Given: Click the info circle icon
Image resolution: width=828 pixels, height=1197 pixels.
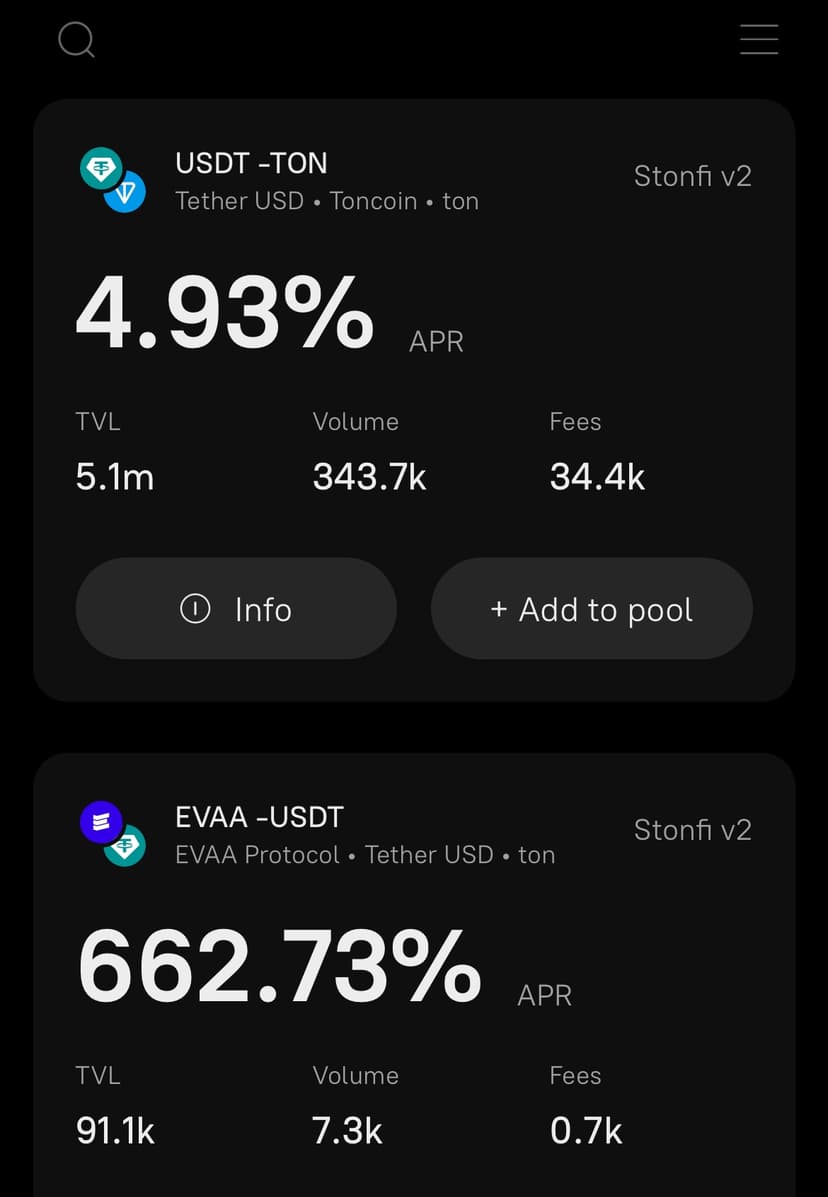Looking at the screenshot, I should (195, 608).
